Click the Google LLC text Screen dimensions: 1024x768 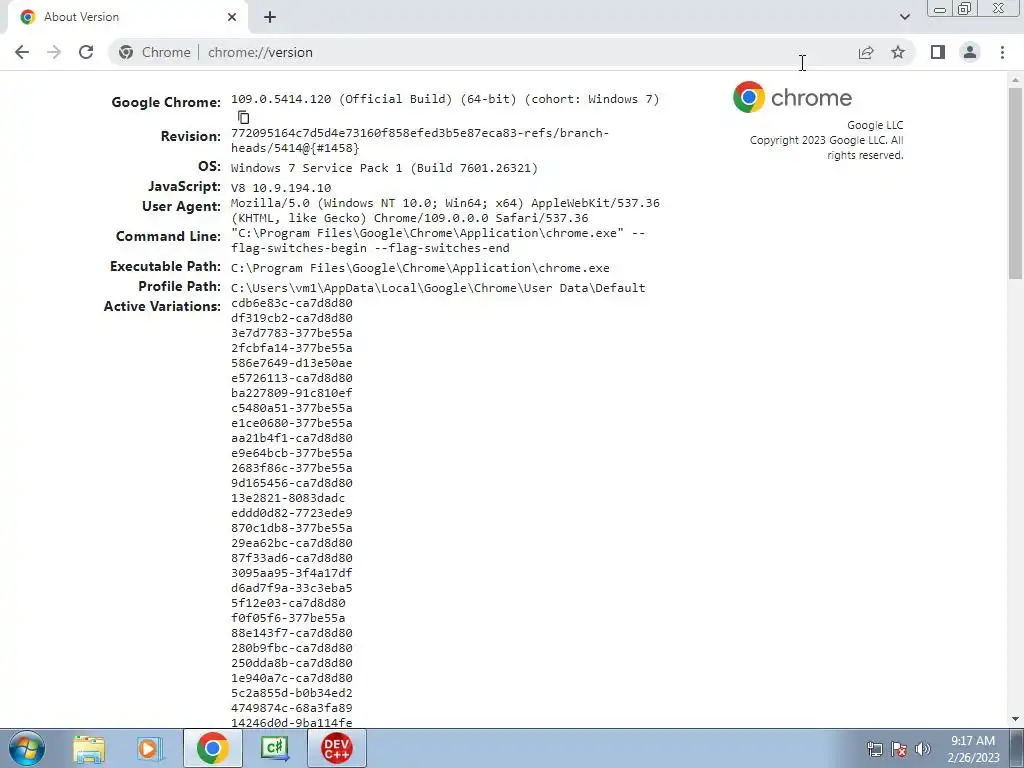coord(875,125)
